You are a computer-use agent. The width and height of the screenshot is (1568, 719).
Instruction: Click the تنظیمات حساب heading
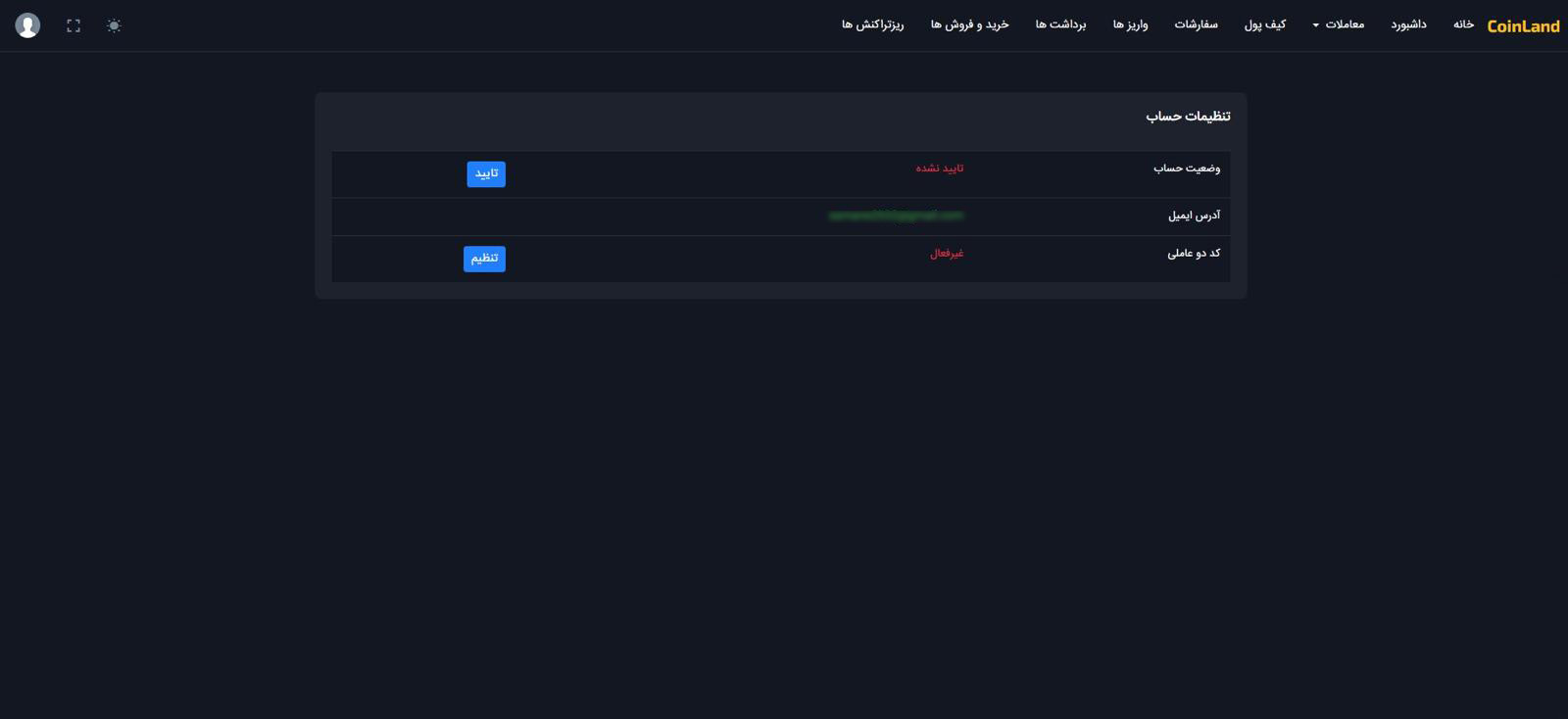pos(1188,117)
